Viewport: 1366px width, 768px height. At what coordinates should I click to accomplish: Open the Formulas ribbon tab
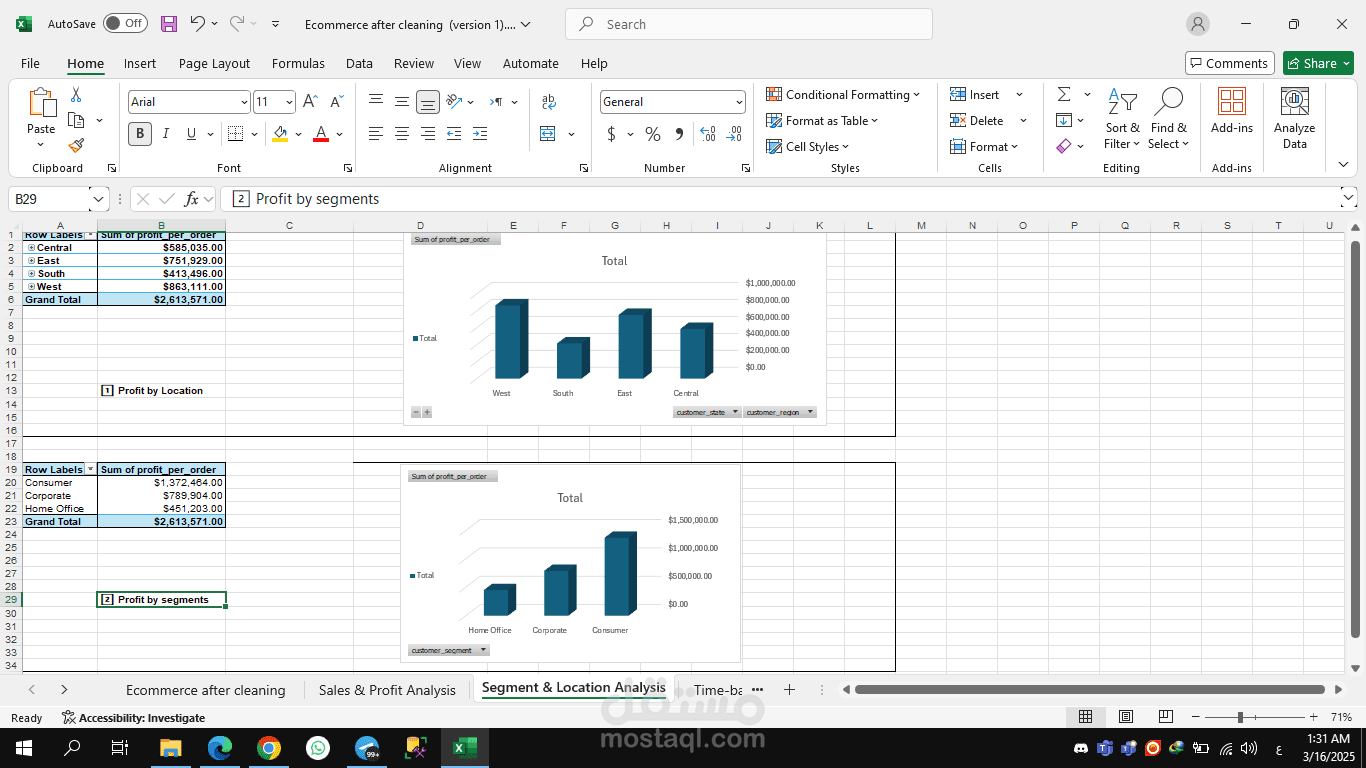(298, 63)
